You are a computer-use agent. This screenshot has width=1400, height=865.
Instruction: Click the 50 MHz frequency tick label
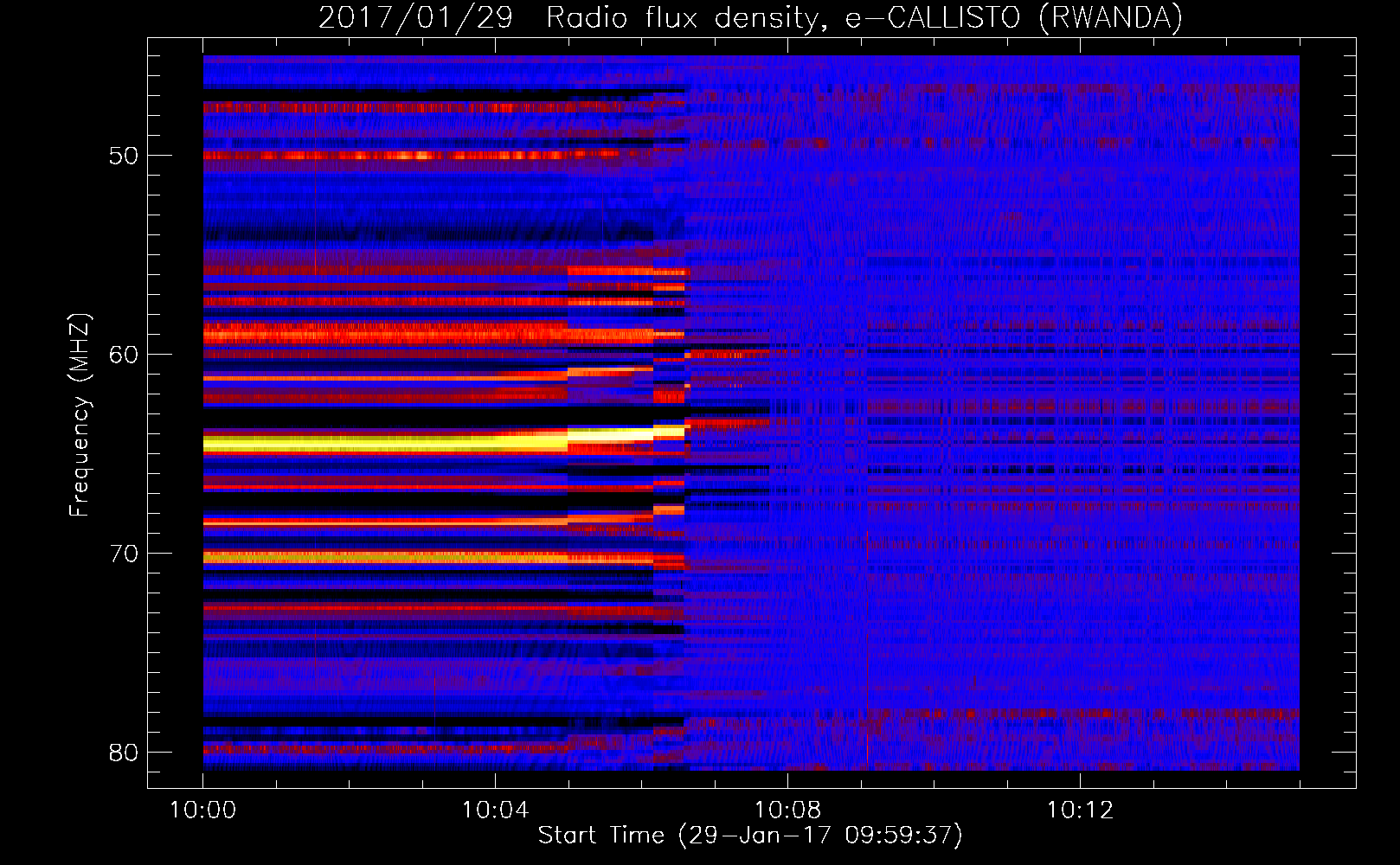click(x=124, y=156)
